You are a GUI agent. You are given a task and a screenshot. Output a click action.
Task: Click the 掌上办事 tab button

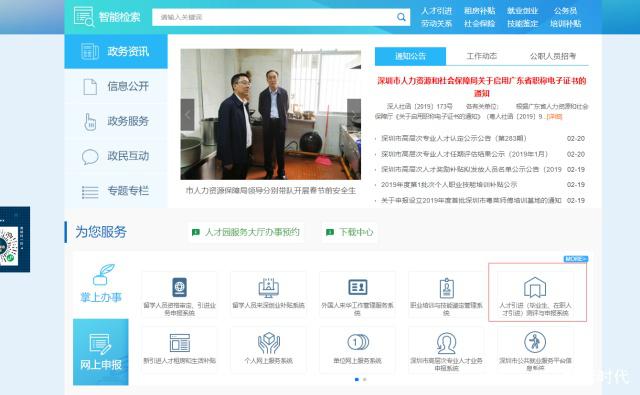[100, 284]
